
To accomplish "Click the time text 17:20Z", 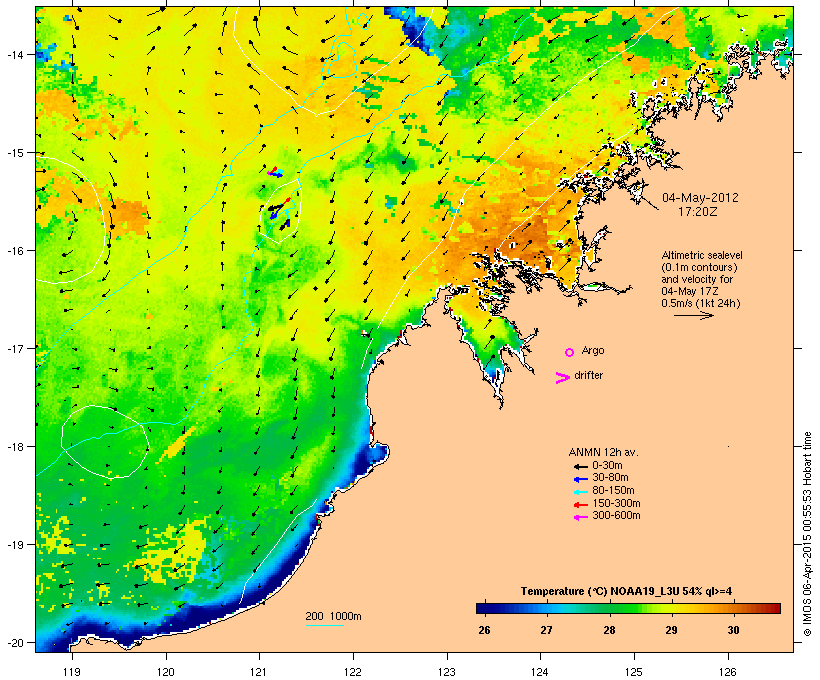I will (698, 212).
